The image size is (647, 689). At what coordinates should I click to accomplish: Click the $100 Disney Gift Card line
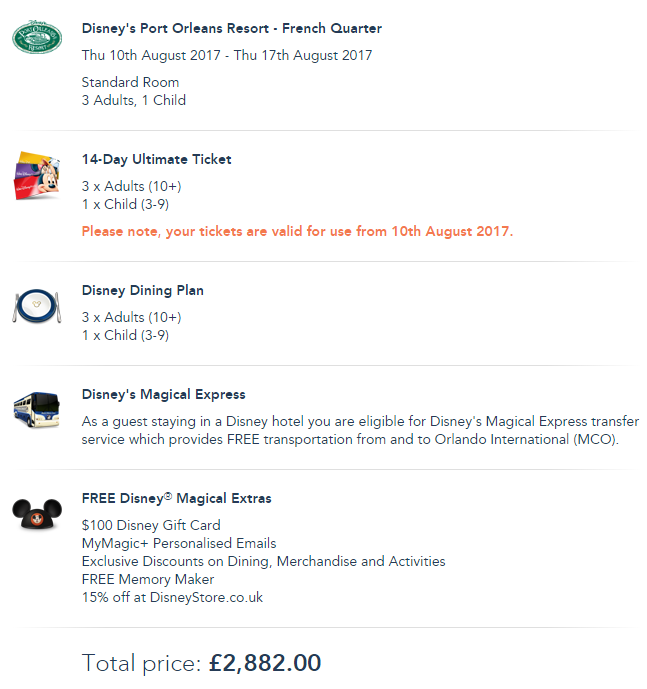click(151, 525)
